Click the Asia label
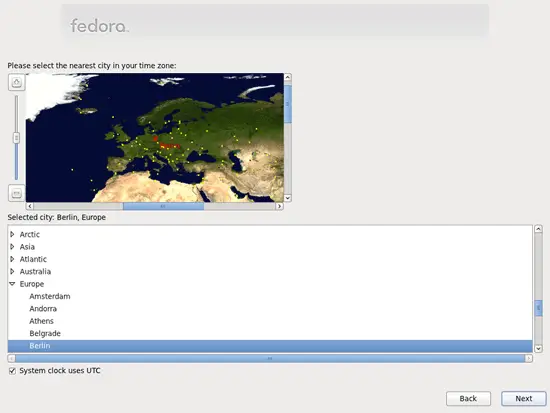The width and height of the screenshot is (550, 413). coord(27,247)
